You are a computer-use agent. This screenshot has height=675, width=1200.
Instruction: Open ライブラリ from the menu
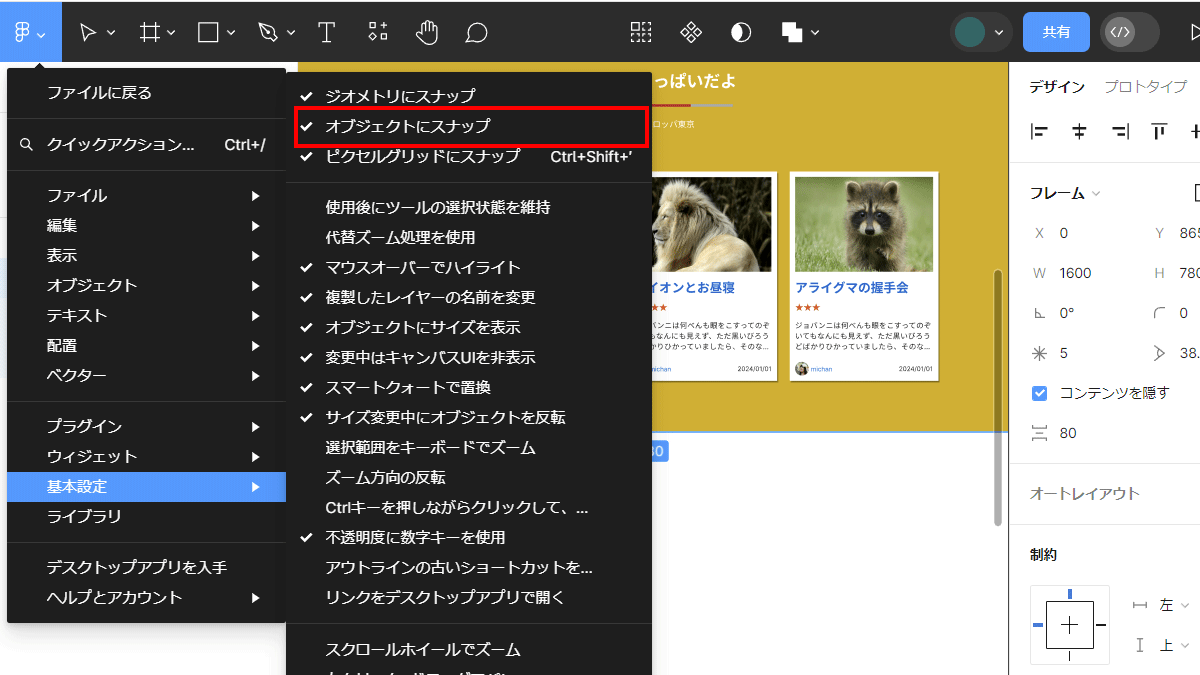[147, 517]
